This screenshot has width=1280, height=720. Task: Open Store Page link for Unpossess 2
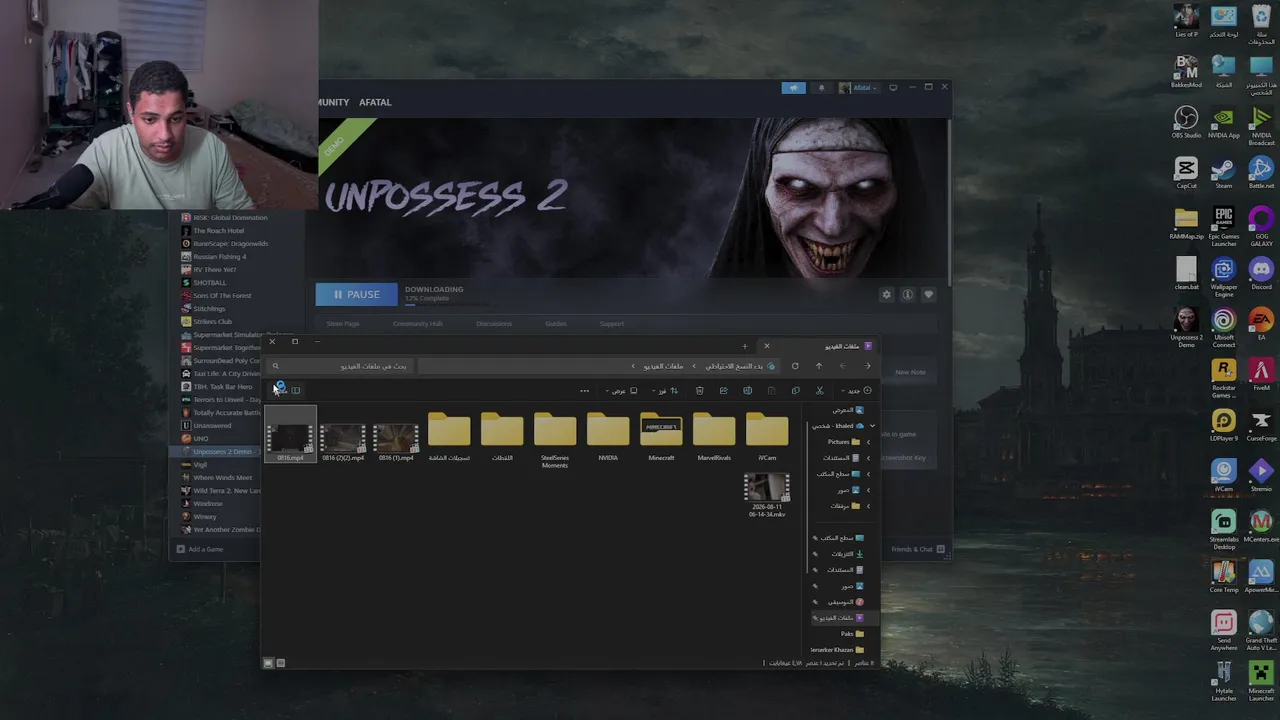[343, 324]
